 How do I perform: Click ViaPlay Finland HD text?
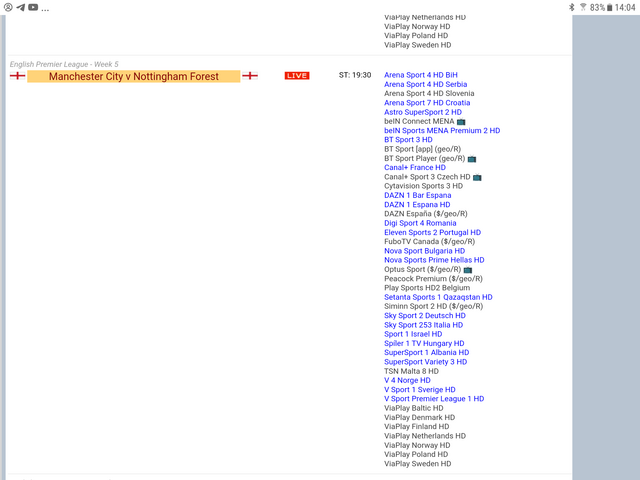pos(416,427)
